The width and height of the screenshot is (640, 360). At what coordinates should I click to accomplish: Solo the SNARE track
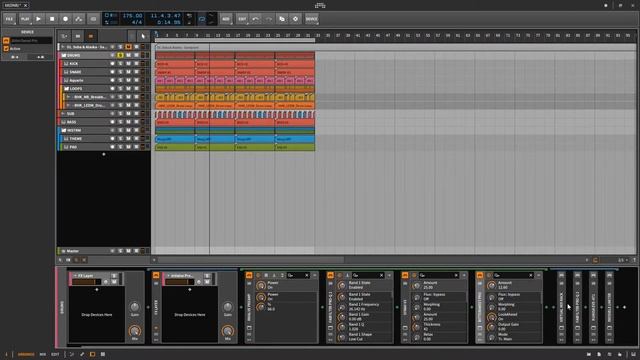[x=120, y=72]
